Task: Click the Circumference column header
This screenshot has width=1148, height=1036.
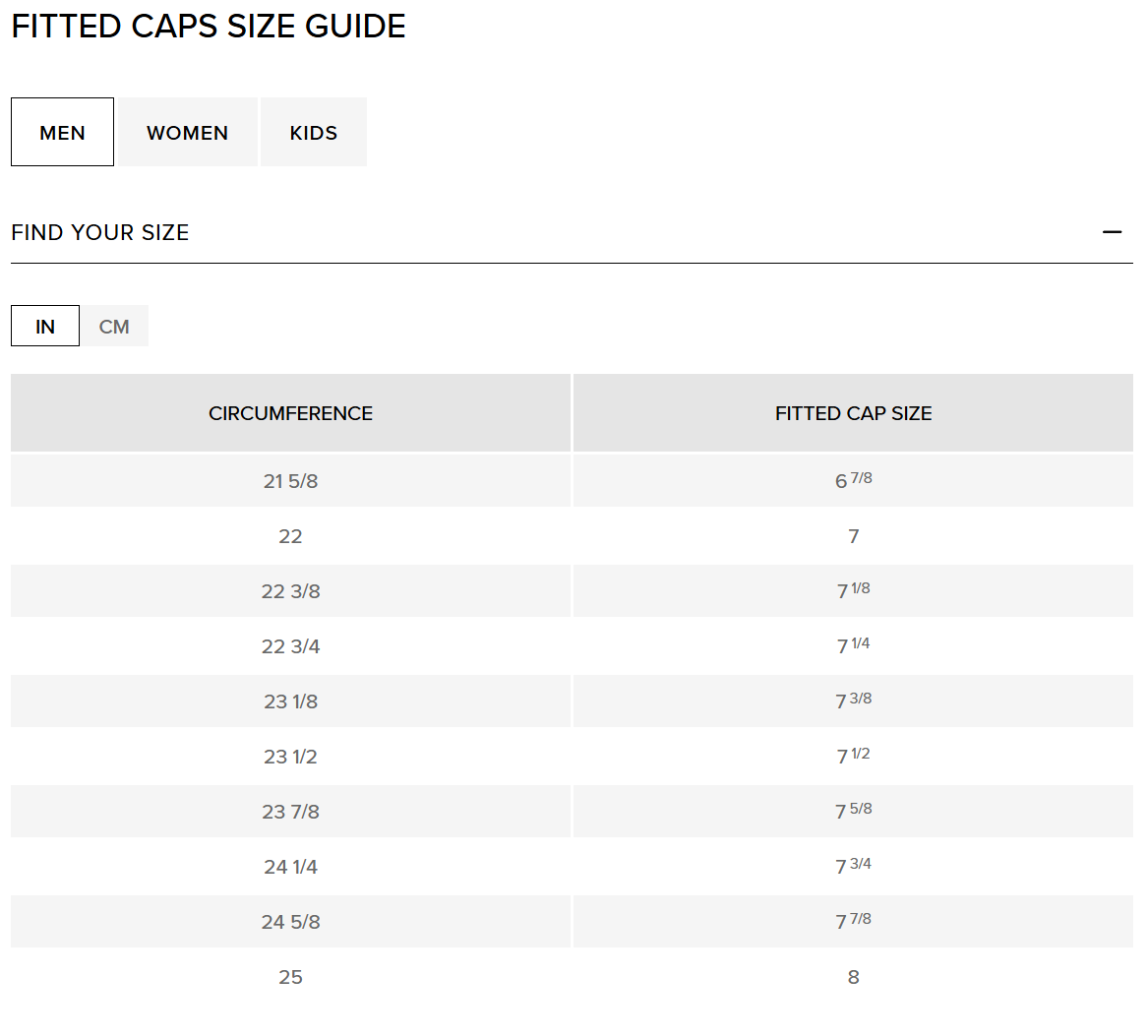Action: 290,413
